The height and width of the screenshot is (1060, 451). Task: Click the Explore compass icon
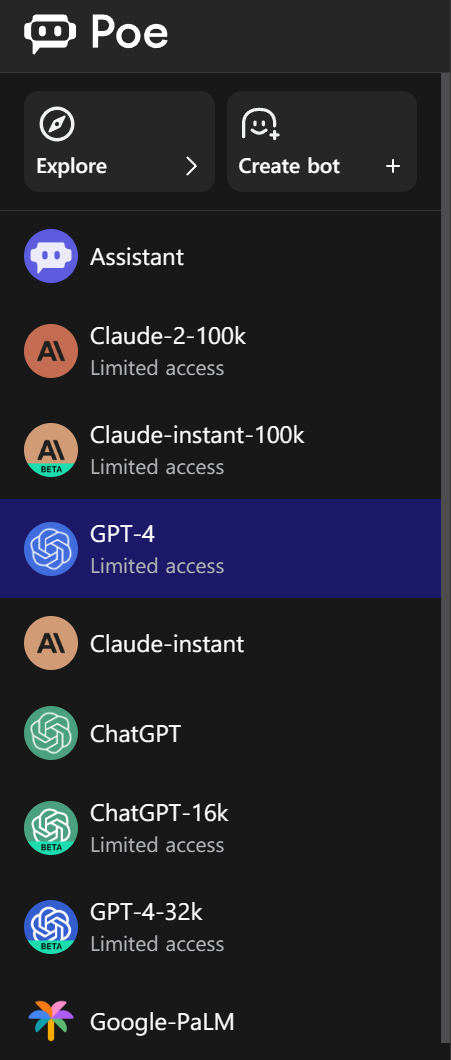[x=57, y=125]
